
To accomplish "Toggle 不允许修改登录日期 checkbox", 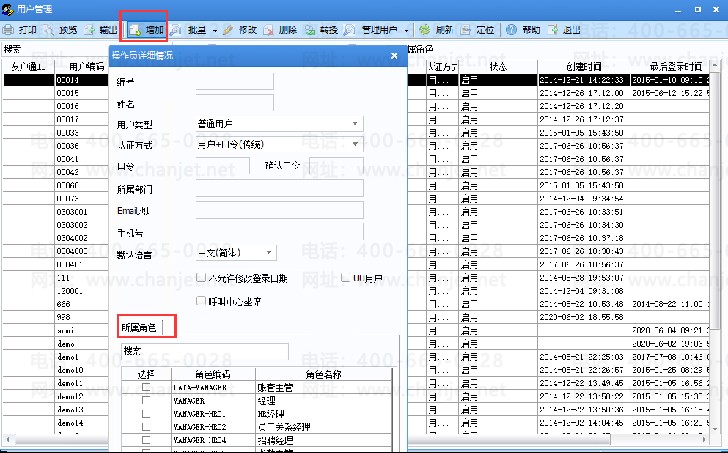I will (201, 278).
